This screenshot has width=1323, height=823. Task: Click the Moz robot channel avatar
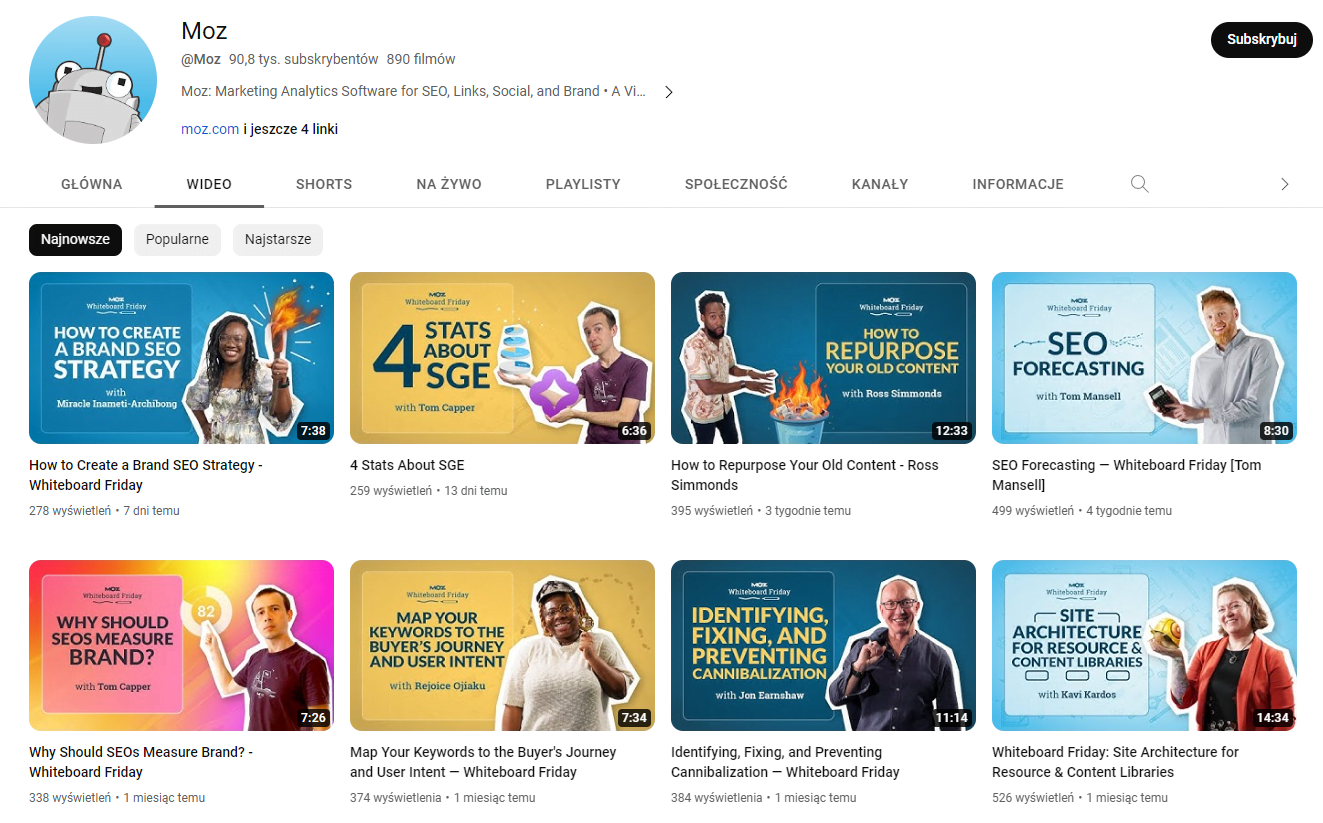point(93,81)
